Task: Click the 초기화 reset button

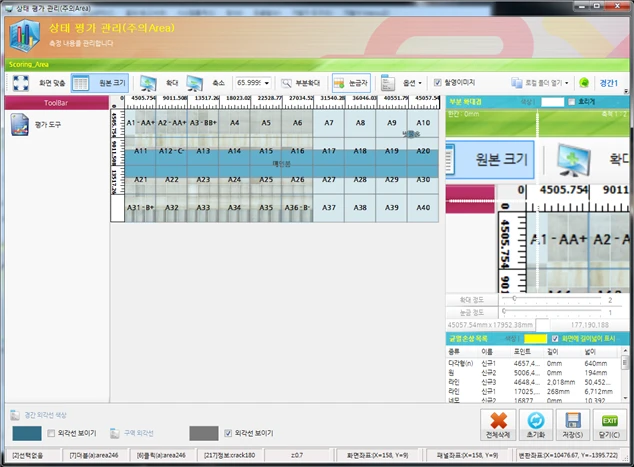Action: click(536, 425)
